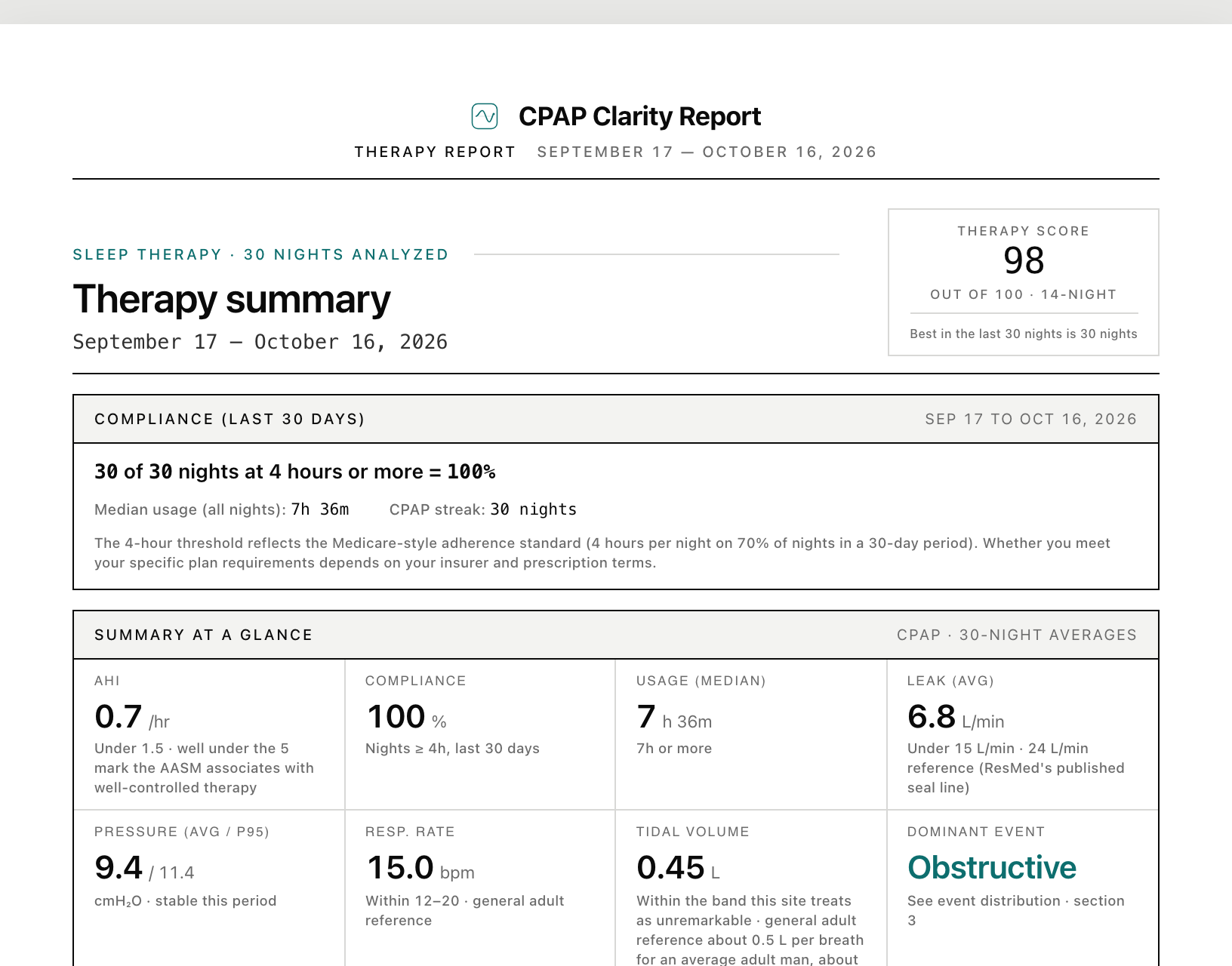Click the CPAP streak value 30 nights
Viewport: 1232px width, 966px height.
[x=534, y=509]
